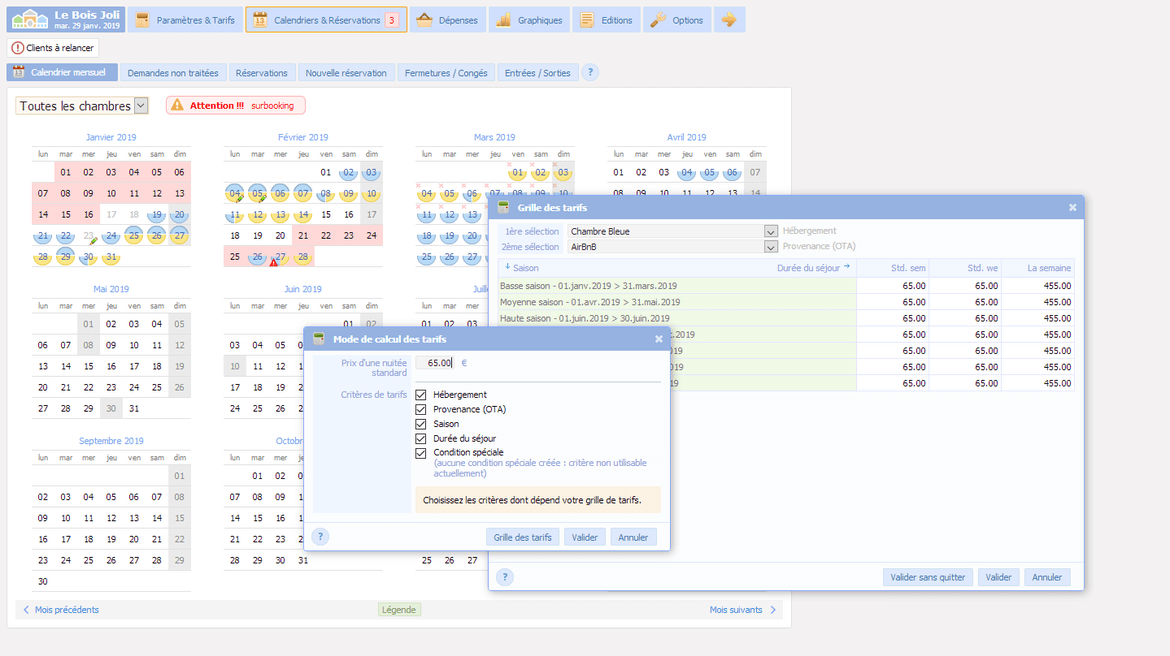
Task: Open the Chambre Bleue selection dropdown
Action: pos(770,232)
